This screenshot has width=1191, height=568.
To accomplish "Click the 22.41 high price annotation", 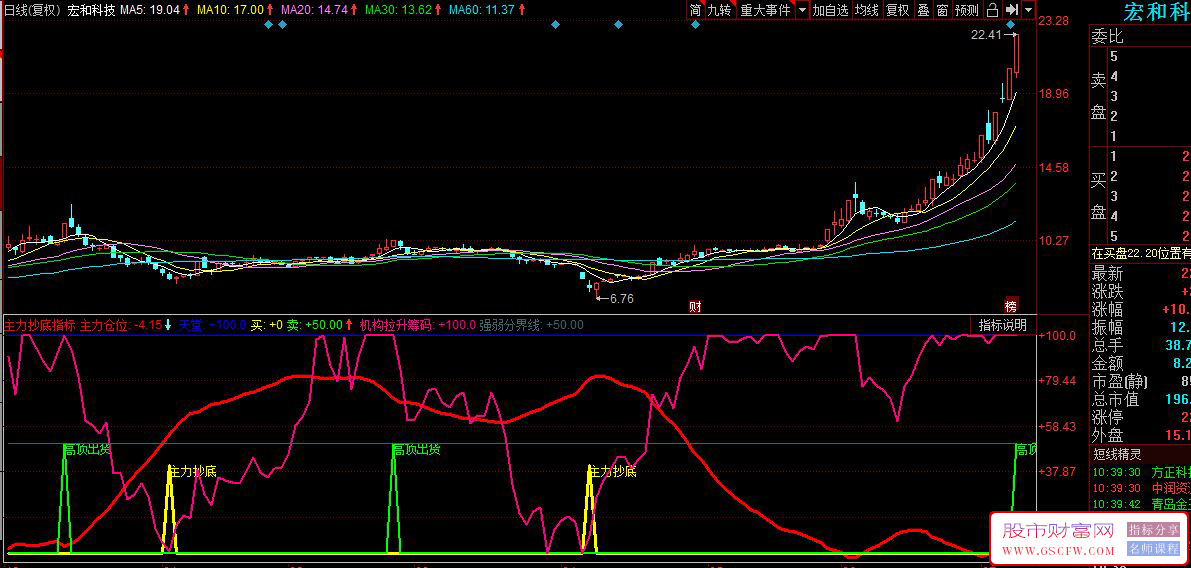I will [985, 35].
